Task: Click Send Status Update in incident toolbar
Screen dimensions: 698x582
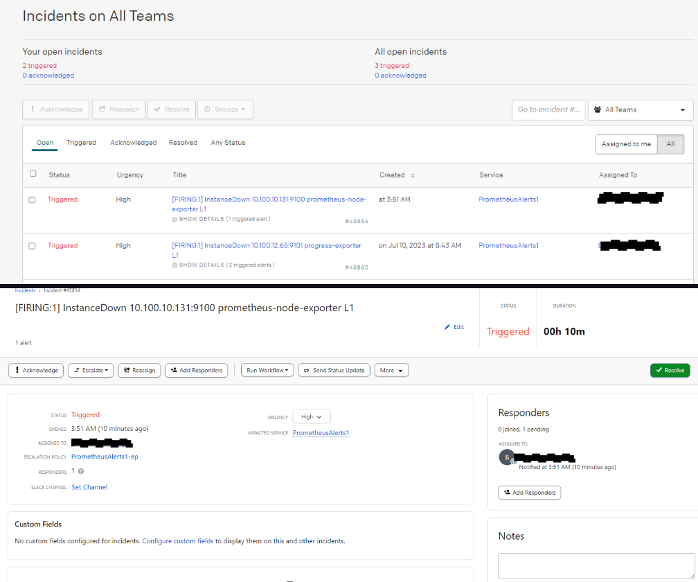Action: tap(335, 370)
